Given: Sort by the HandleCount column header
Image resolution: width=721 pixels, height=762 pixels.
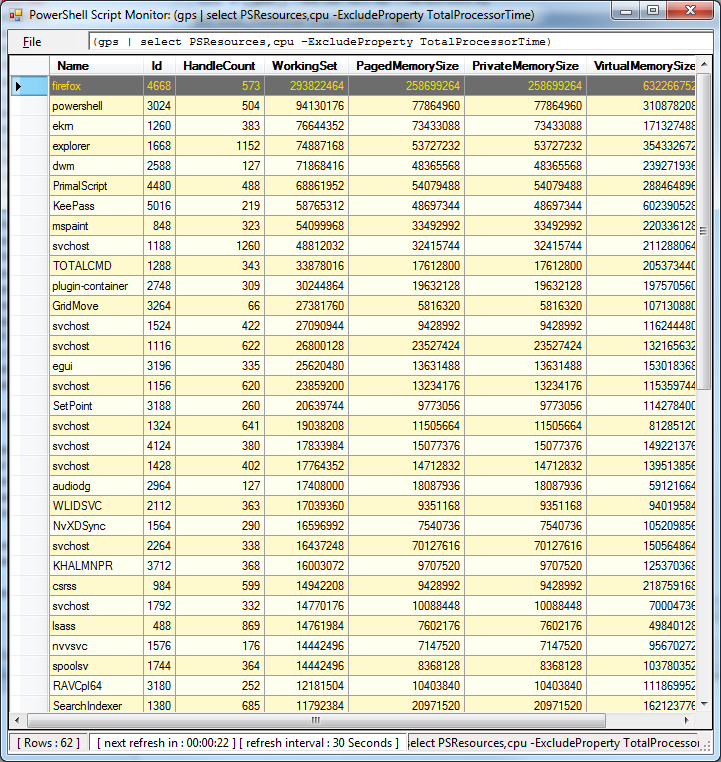Looking at the screenshot, I should click(x=219, y=66).
